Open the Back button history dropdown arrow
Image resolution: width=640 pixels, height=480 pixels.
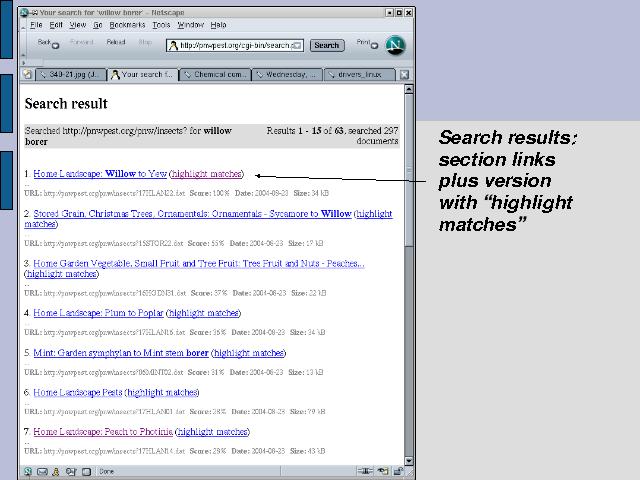pos(55,46)
